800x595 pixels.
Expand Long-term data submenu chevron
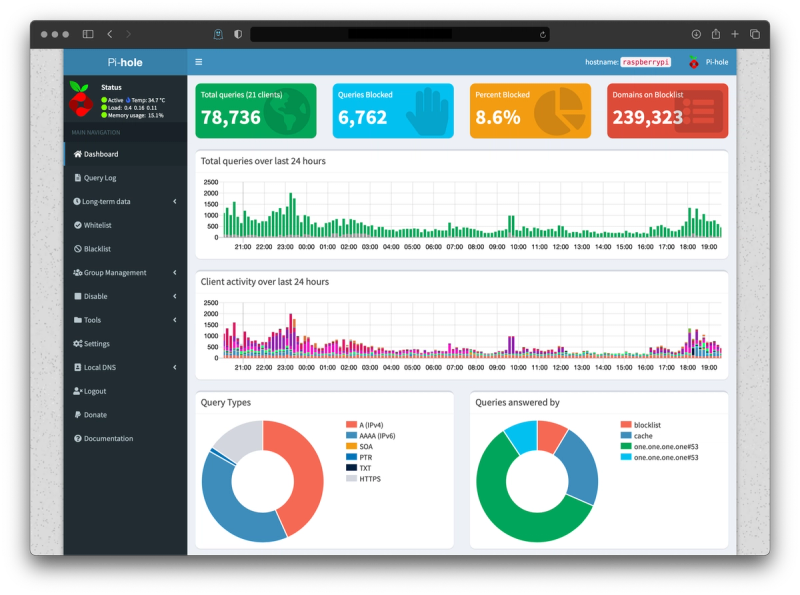174,202
